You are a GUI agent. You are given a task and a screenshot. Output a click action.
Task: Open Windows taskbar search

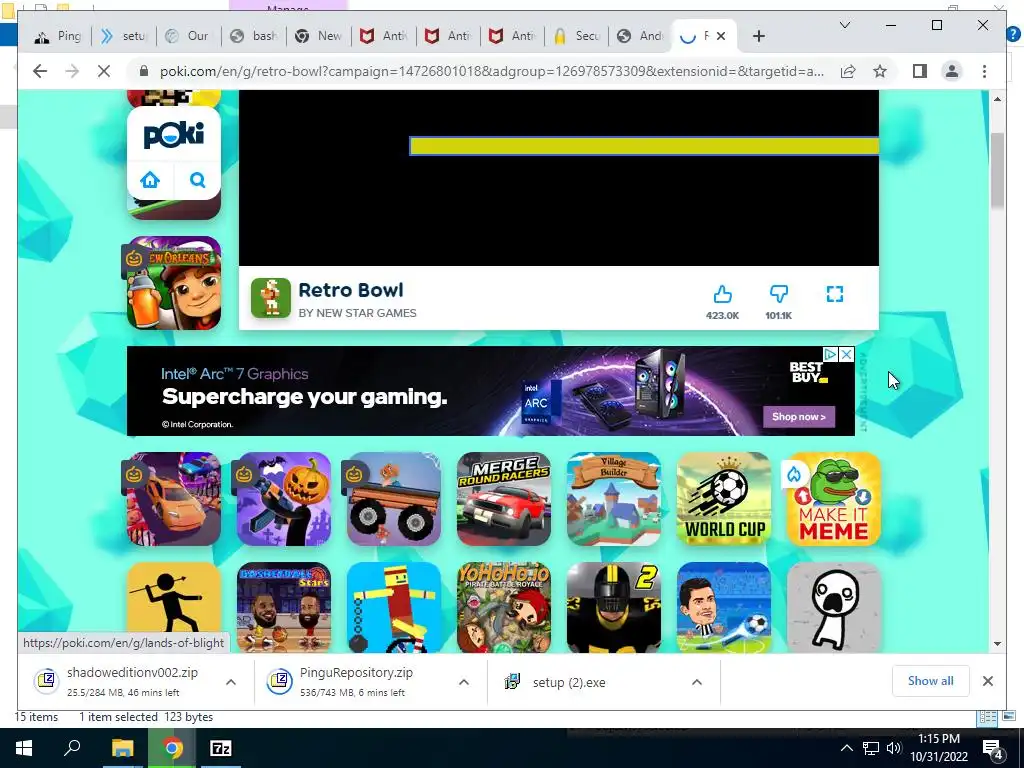(x=72, y=748)
